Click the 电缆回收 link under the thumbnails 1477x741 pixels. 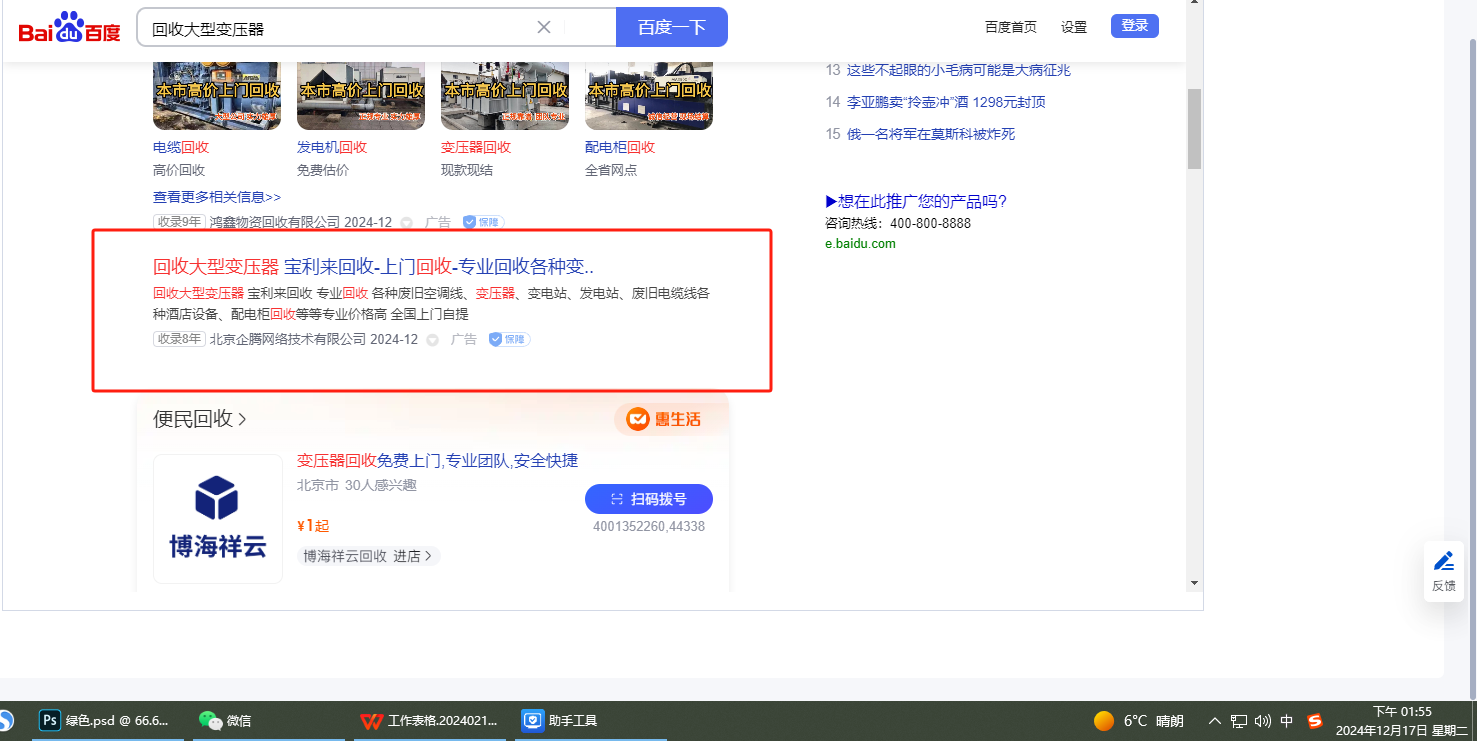pos(181,147)
